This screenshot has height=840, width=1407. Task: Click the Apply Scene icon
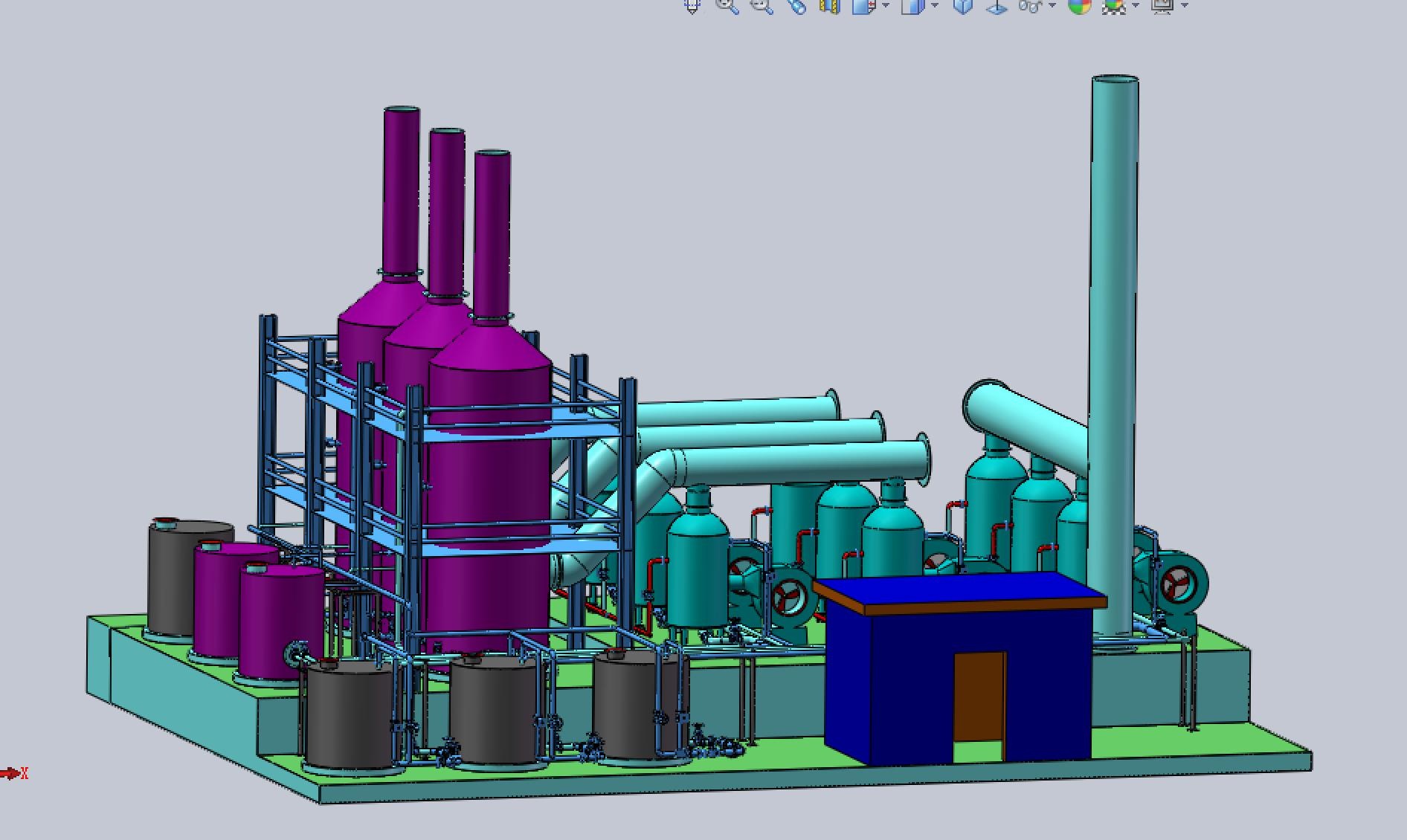click(1113, 6)
